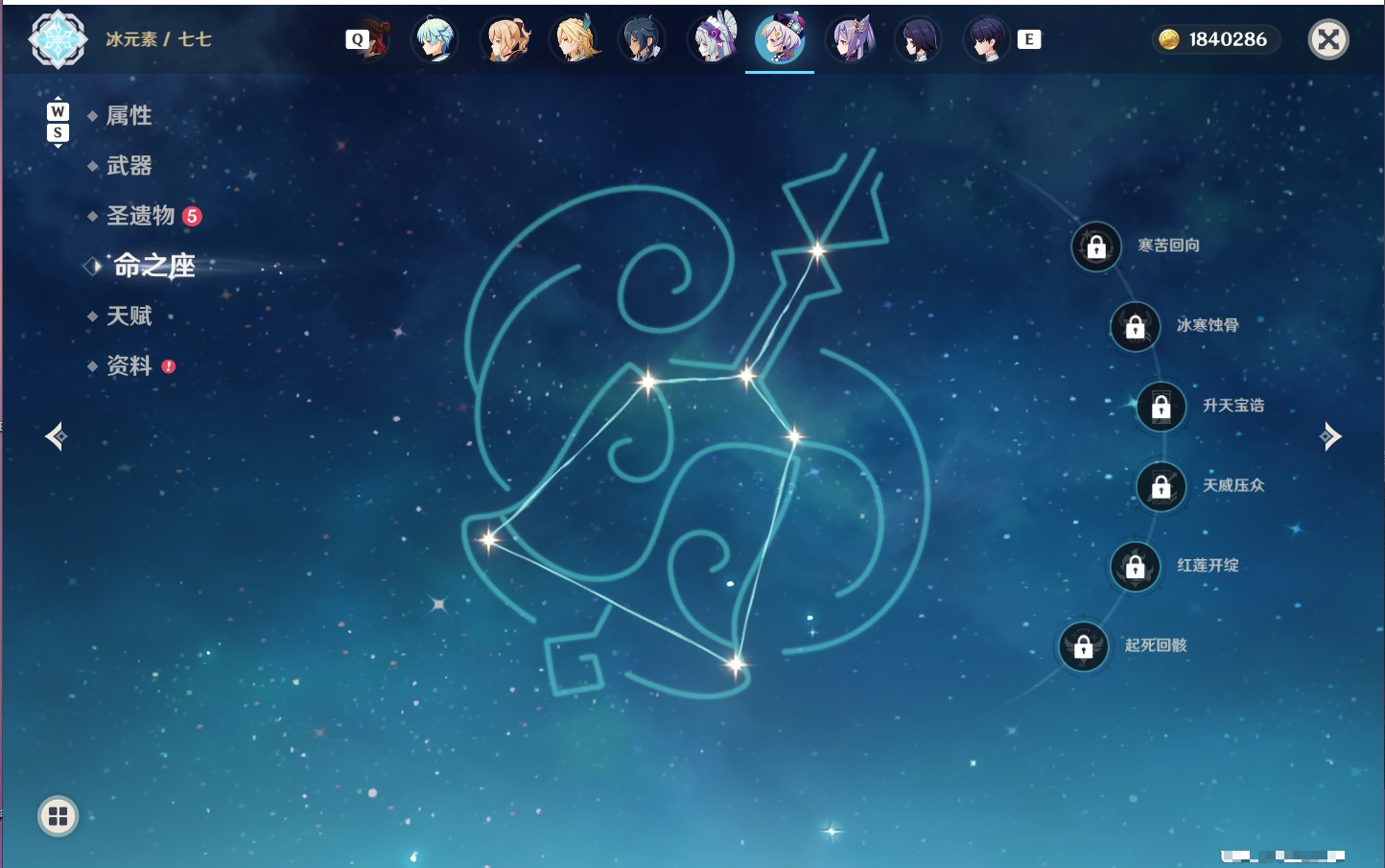The width and height of the screenshot is (1385, 868).
Task: Select the dark blue-haired Kaeya avatar
Action: pos(643,40)
